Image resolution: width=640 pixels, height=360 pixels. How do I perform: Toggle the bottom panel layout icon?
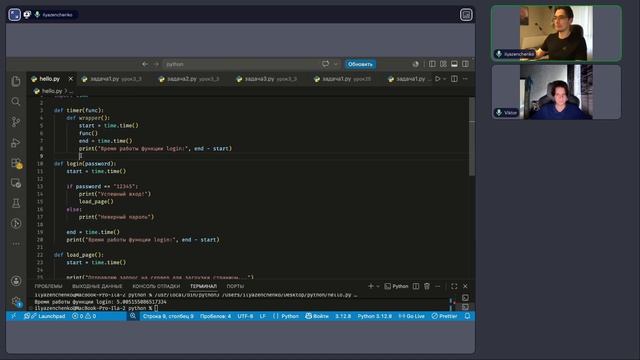(454, 64)
